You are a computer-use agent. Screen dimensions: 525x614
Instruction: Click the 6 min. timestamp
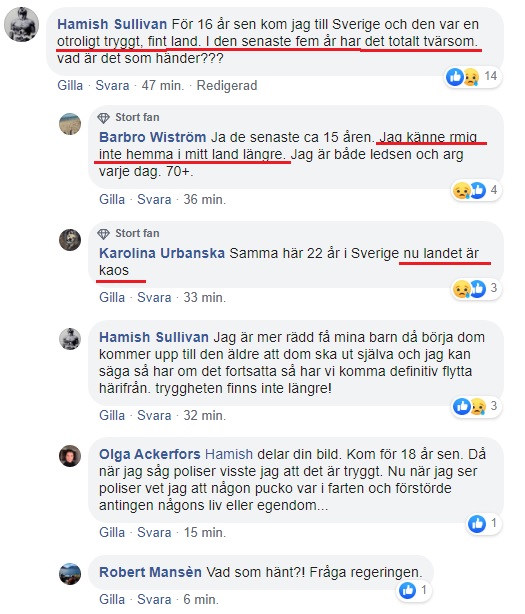coord(201,600)
